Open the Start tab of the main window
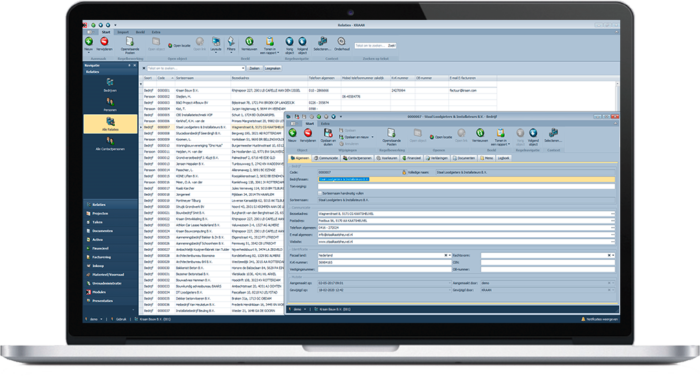700x376 pixels. coord(106,32)
